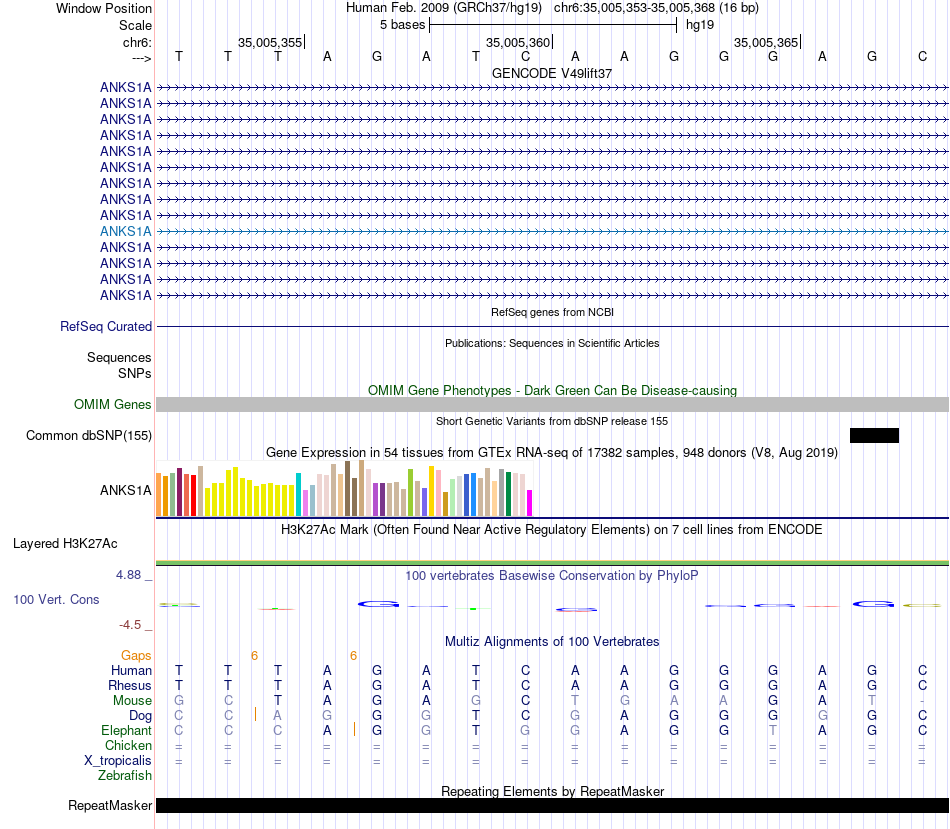Click the cyan bar in the GTEx expression chart
The image size is (950, 829).
point(298,494)
